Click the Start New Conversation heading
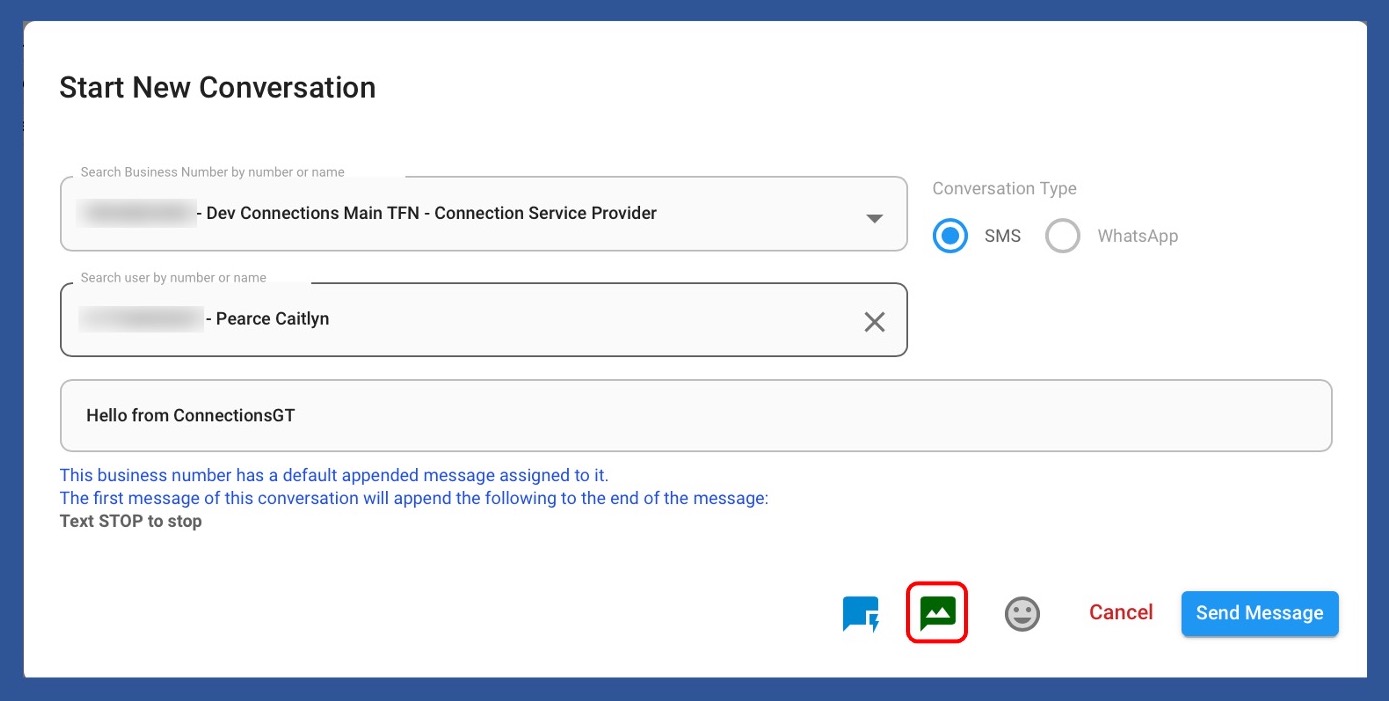Image resolution: width=1389 pixels, height=701 pixels. click(x=217, y=88)
